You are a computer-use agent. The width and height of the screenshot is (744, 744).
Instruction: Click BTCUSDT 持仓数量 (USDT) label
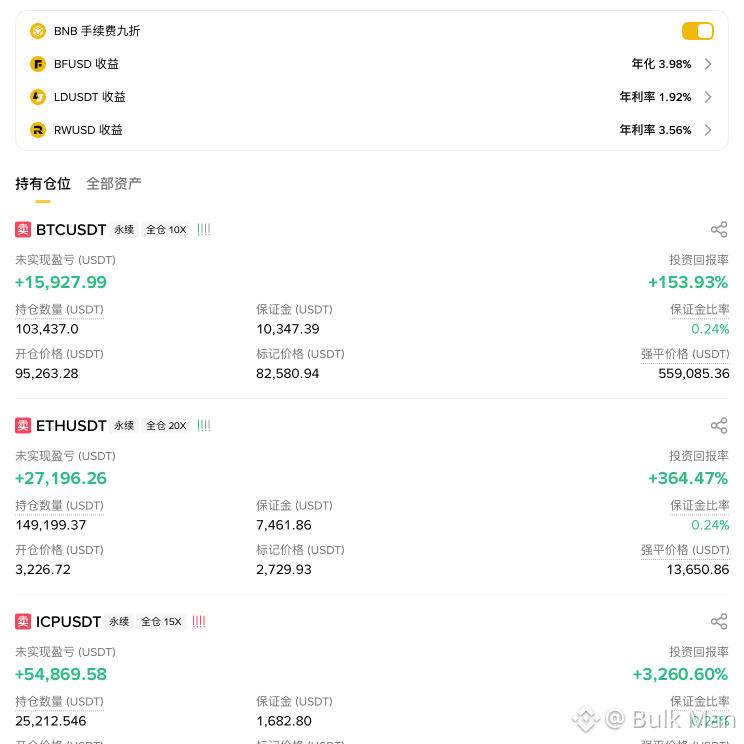pyautogui.click(x=59, y=309)
